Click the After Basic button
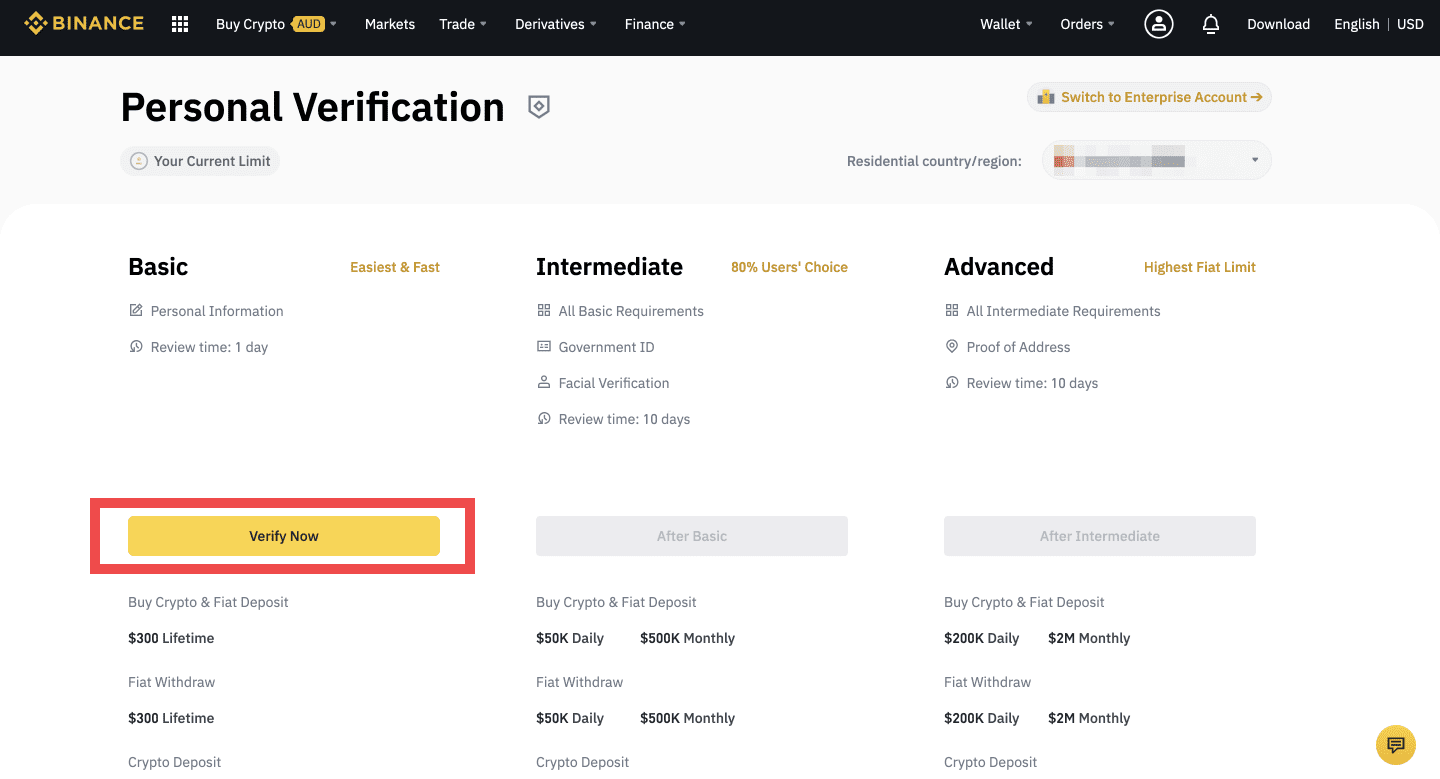Image resolution: width=1440 pixels, height=779 pixels. [x=692, y=536]
